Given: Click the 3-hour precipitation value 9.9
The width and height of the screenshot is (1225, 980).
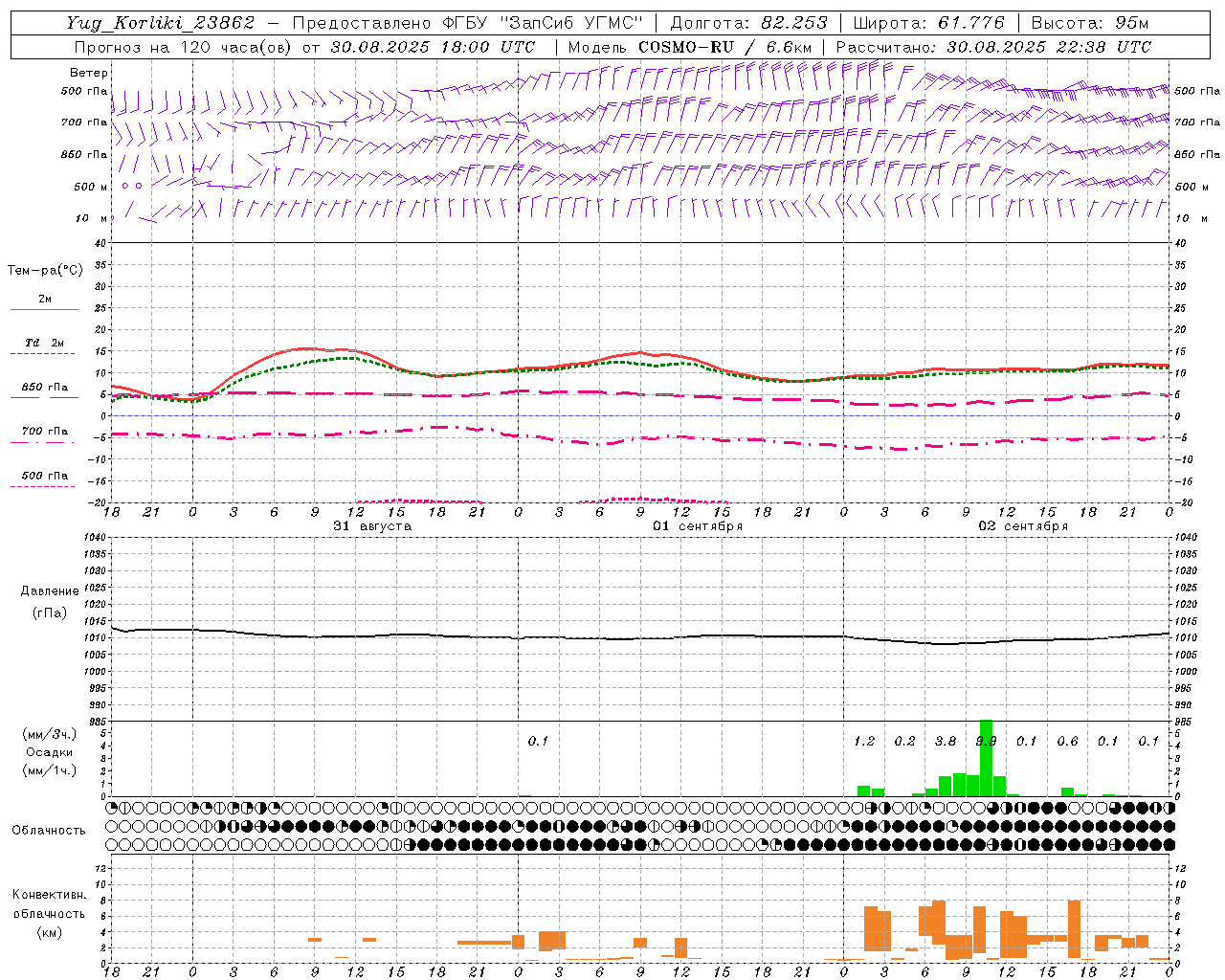Looking at the screenshot, I should pos(986,741).
